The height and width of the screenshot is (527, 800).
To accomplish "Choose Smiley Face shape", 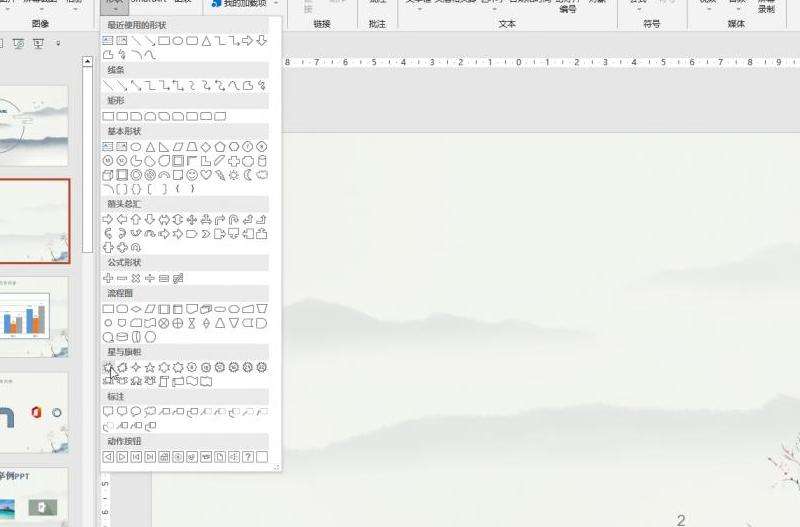I will pos(192,175).
